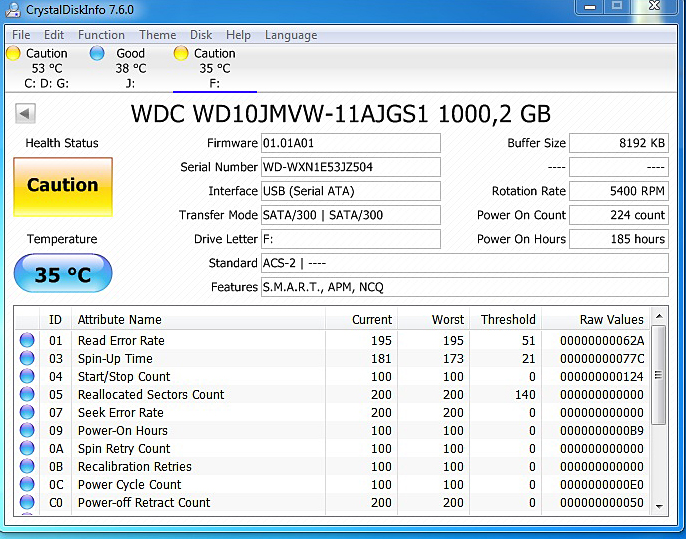This screenshot has width=686, height=539.
Task: Click the attribute list scrollbar thumb
Action: click(658, 375)
